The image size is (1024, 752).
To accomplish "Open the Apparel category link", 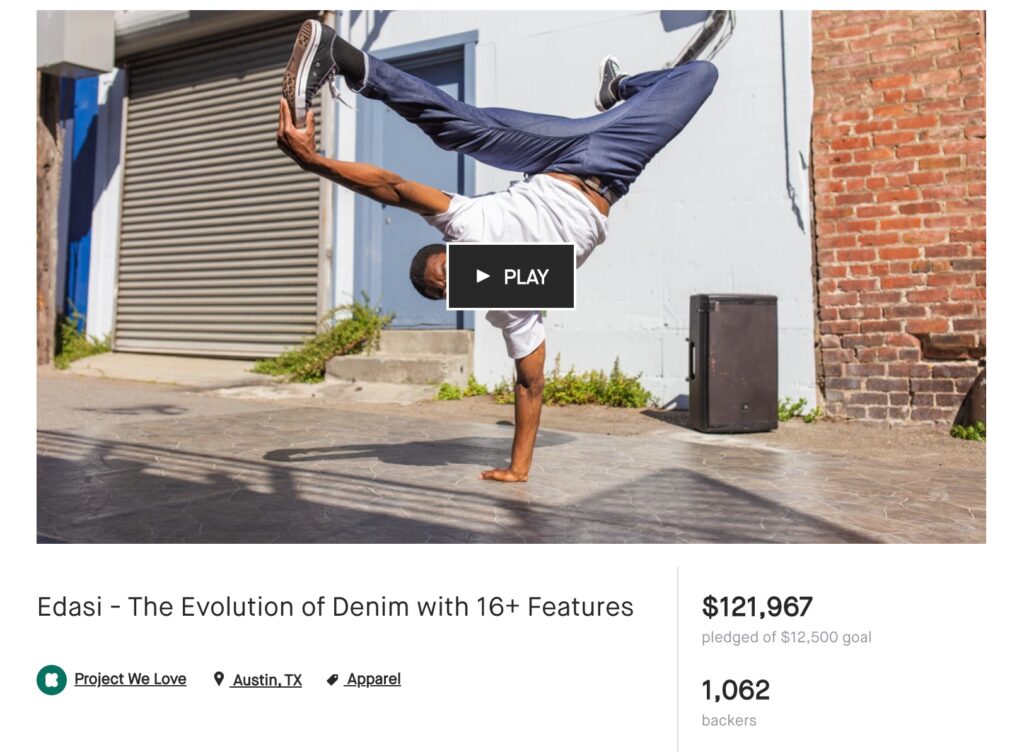I will click(x=373, y=679).
